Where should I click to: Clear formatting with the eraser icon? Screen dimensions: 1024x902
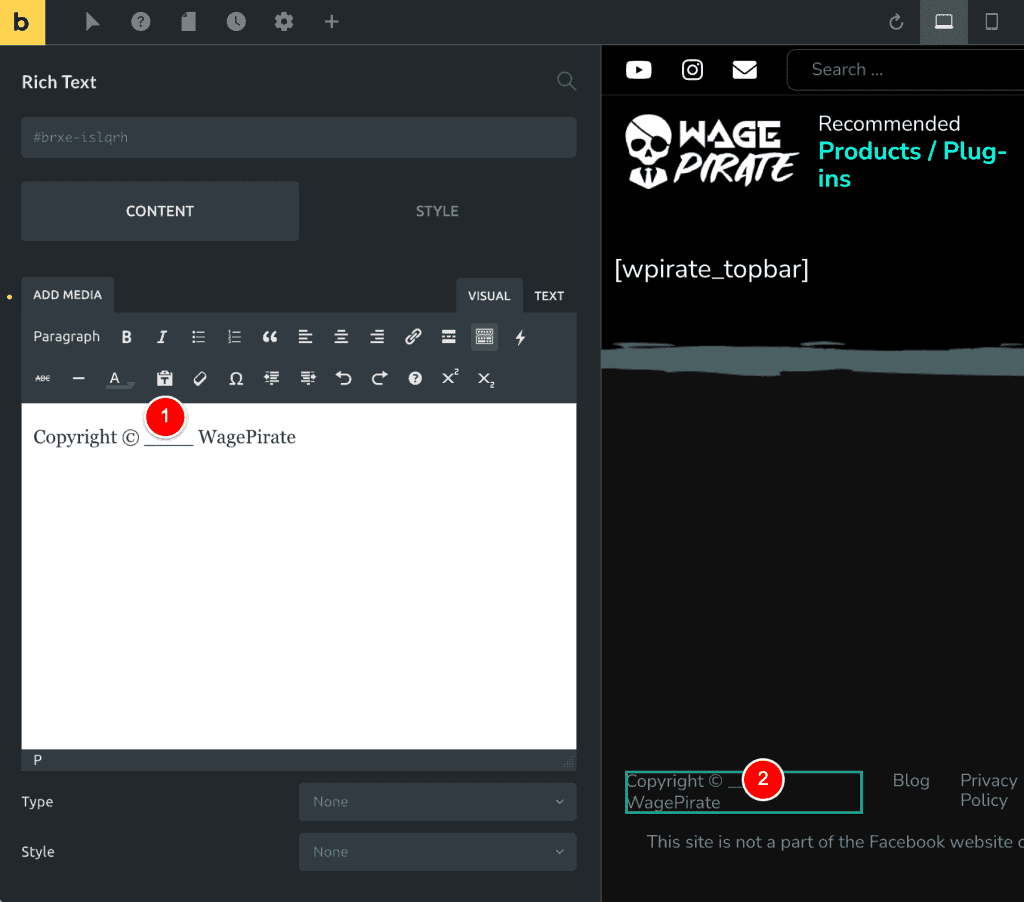pyautogui.click(x=199, y=378)
